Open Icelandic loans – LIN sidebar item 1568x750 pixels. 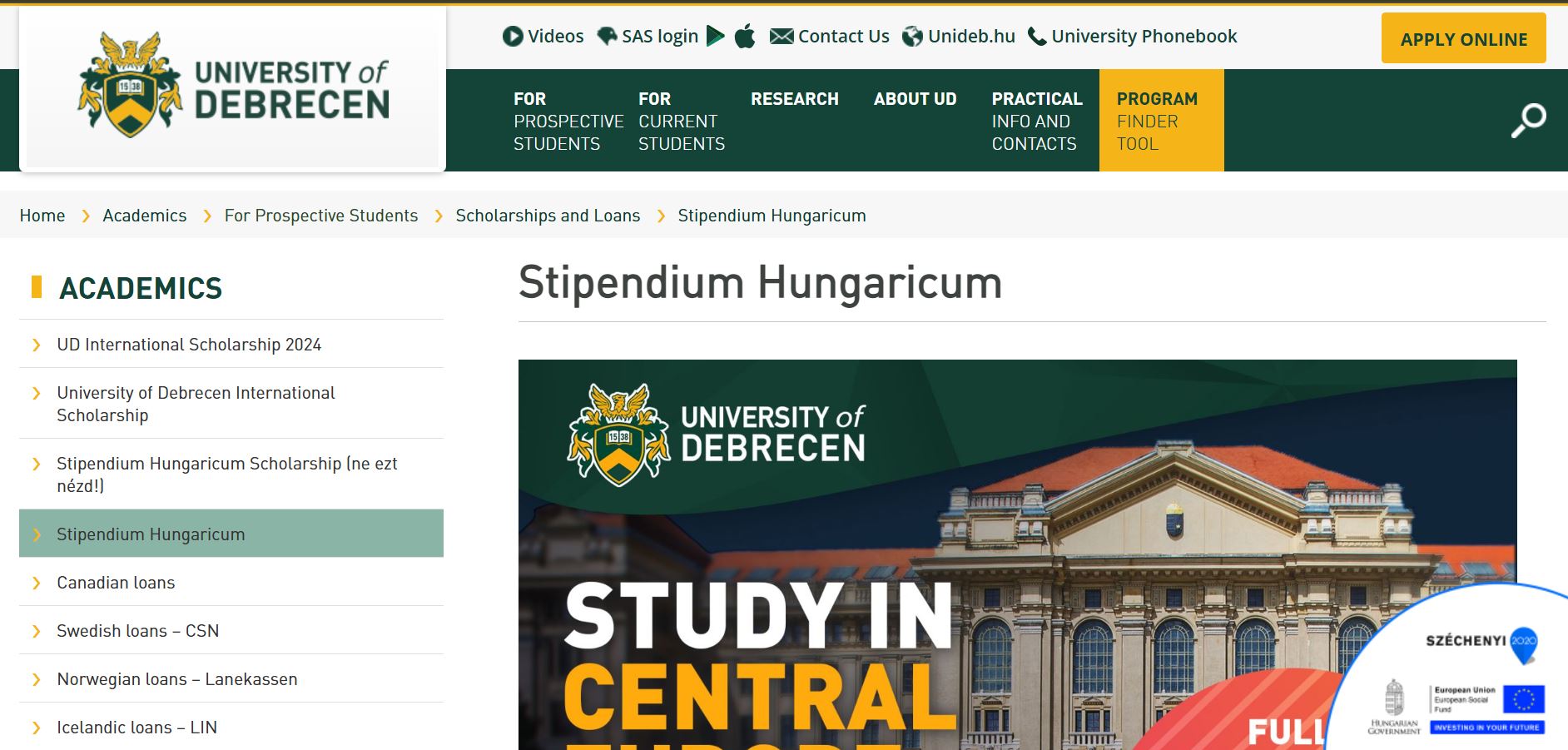(x=231, y=727)
